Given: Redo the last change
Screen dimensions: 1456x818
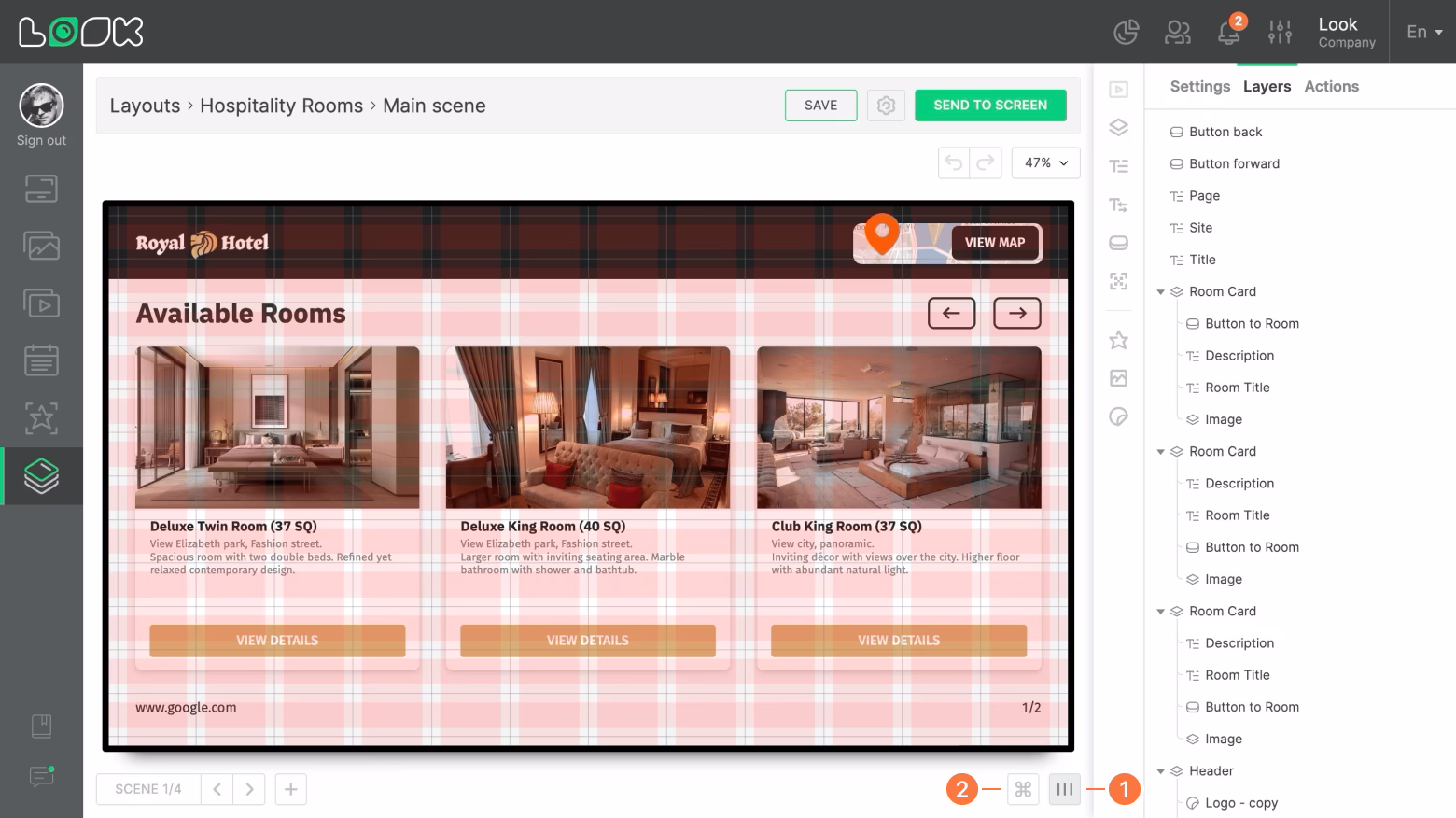Looking at the screenshot, I should [986, 162].
